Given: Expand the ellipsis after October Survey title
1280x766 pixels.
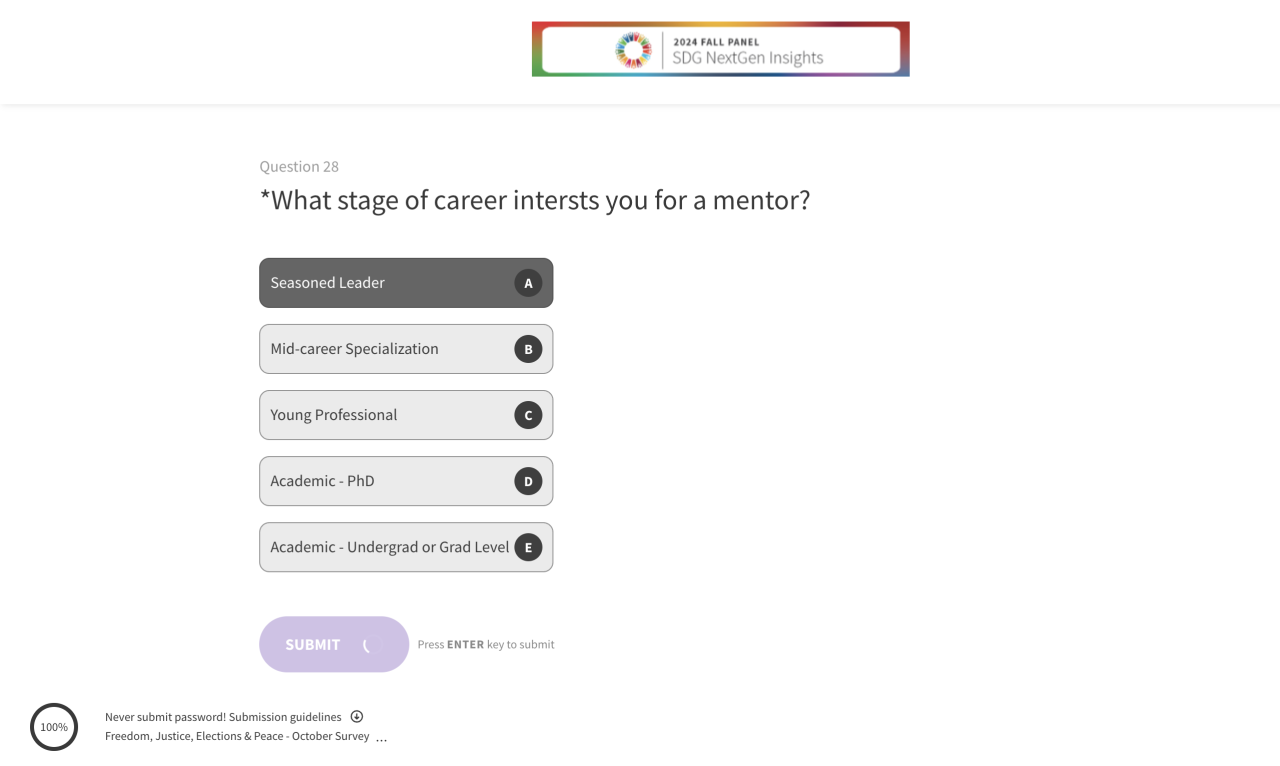Looking at the screenshot, I should click(381, 738).
